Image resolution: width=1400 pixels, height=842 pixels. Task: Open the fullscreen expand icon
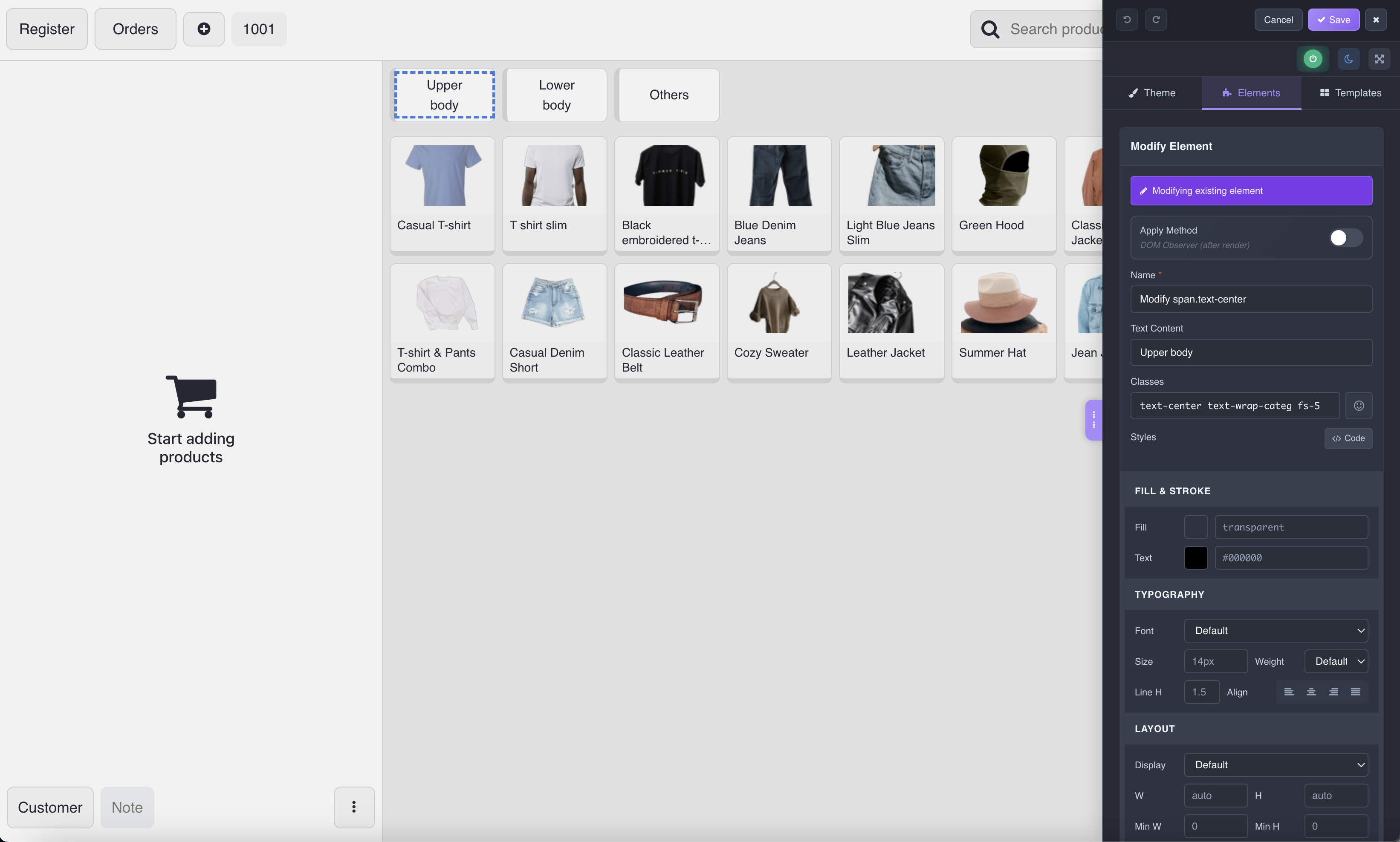pos(1379,58)
